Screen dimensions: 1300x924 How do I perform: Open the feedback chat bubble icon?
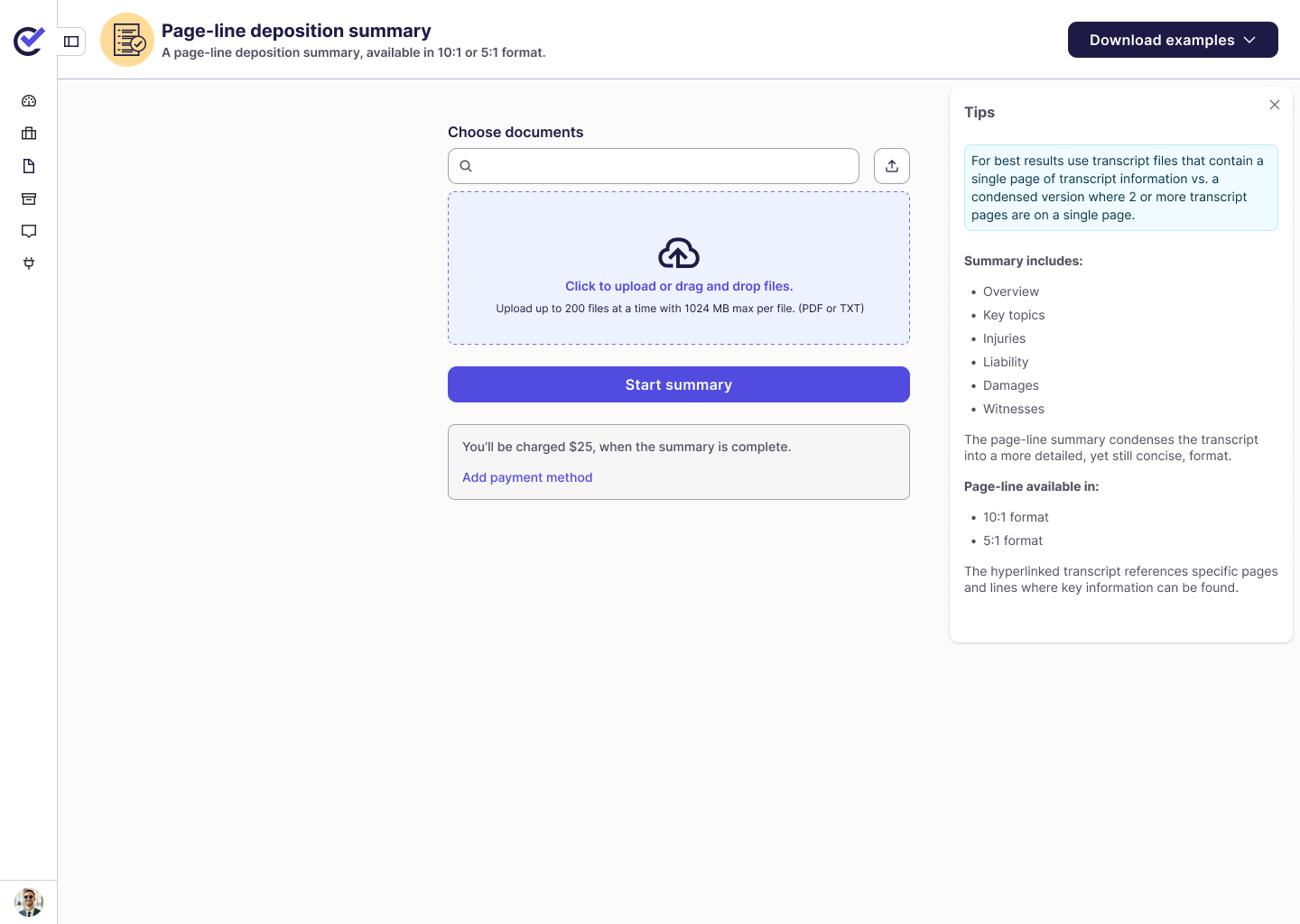pyautogui.click(x=29, y=231)
